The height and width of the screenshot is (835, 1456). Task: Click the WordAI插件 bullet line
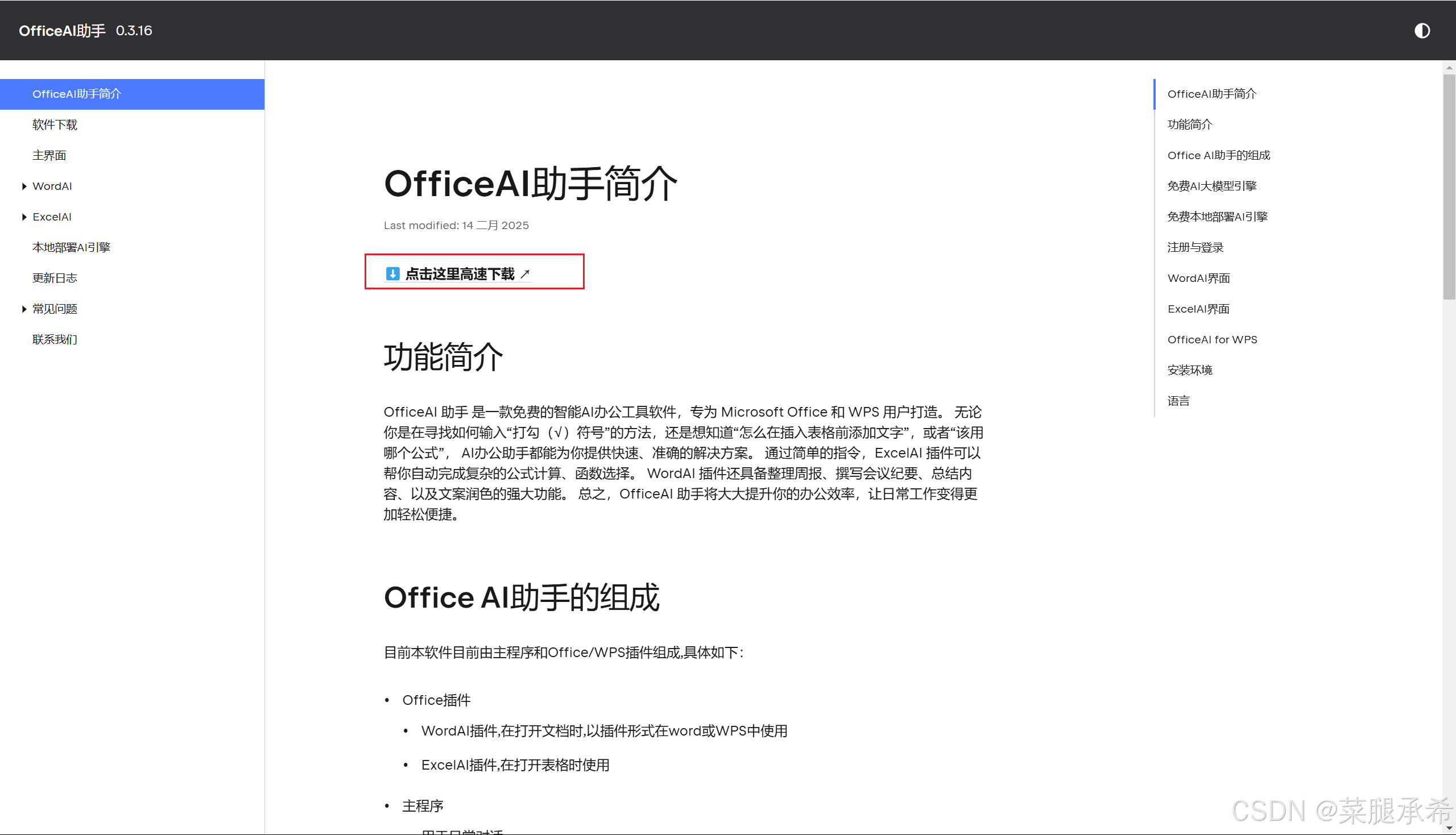pyautogui.click(x=604, y=731)
